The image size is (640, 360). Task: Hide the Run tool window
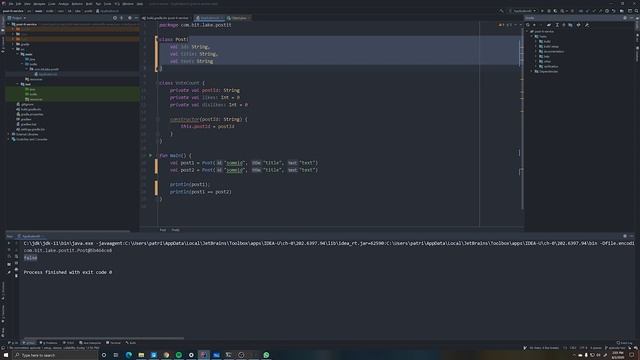631,236
